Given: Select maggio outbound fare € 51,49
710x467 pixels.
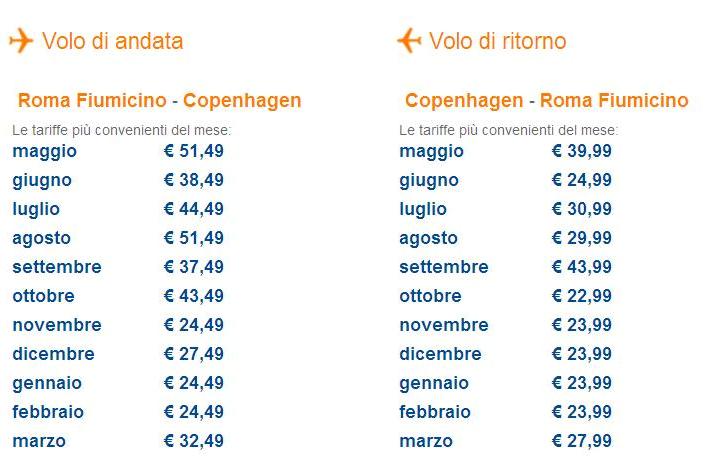Looking at the screenshot, I should (x=194, y=151).
